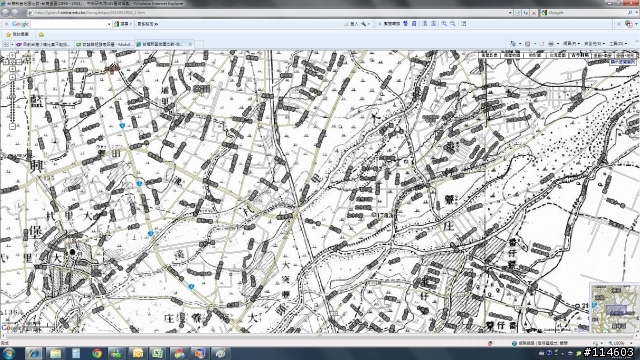The width and height of the screenshot is (640, 360).
Task: Switch to the first browser tab with Yahoo icon
Action: tap(44, 44)
